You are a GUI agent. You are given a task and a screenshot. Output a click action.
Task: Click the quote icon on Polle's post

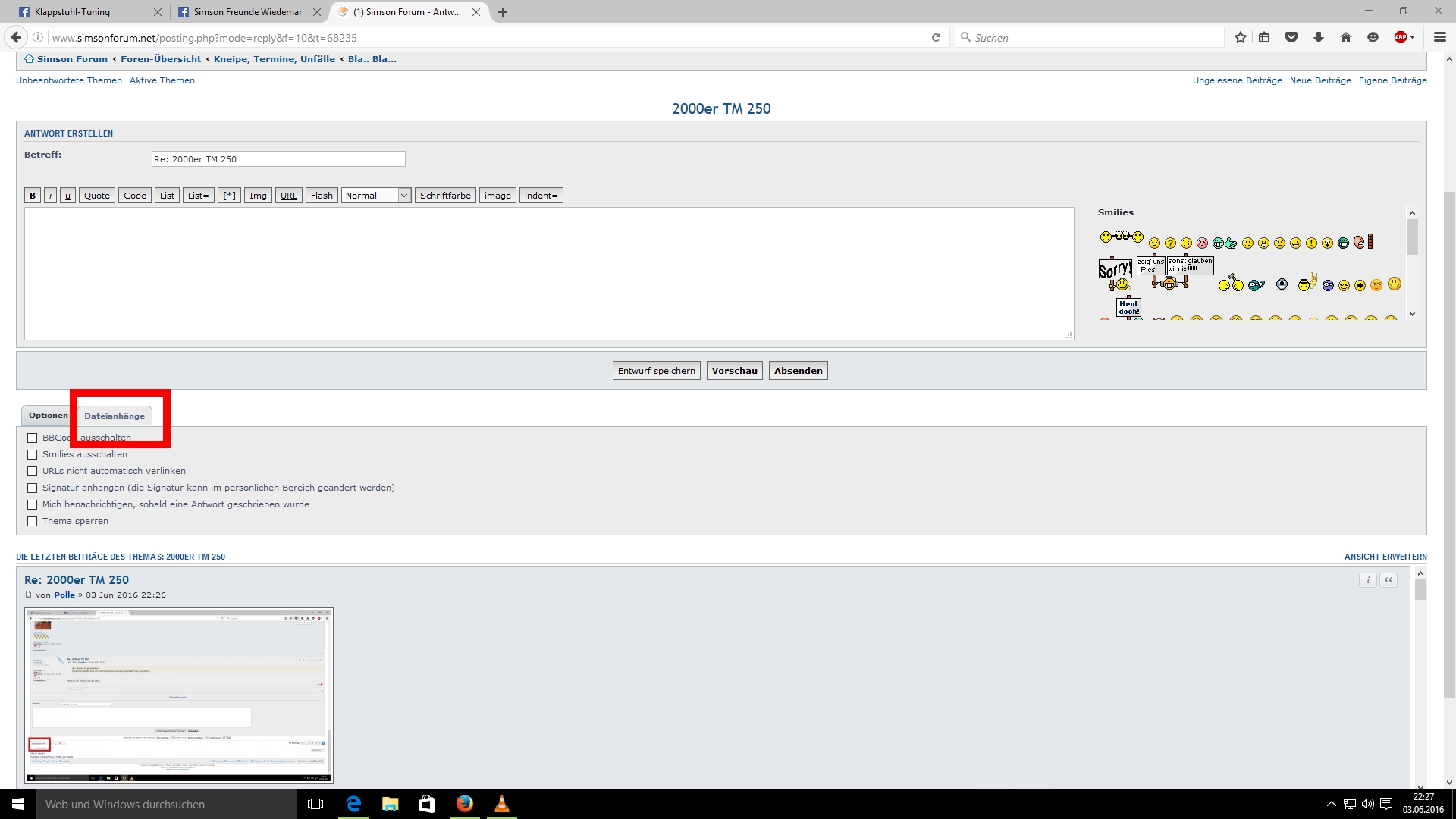(1389, 580)
